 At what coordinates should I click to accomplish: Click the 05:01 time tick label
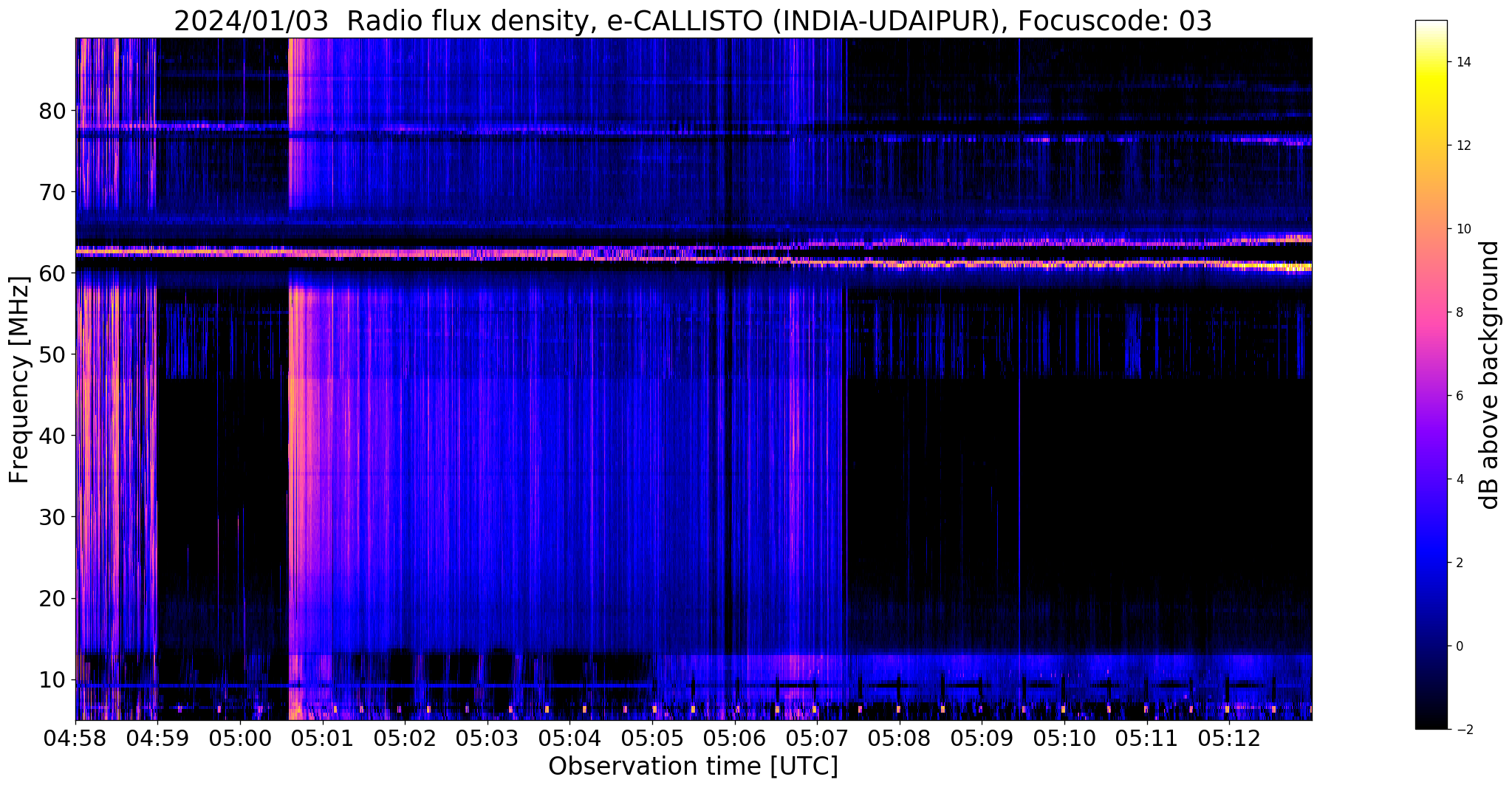pyautogui.click(x=323, y=738)
